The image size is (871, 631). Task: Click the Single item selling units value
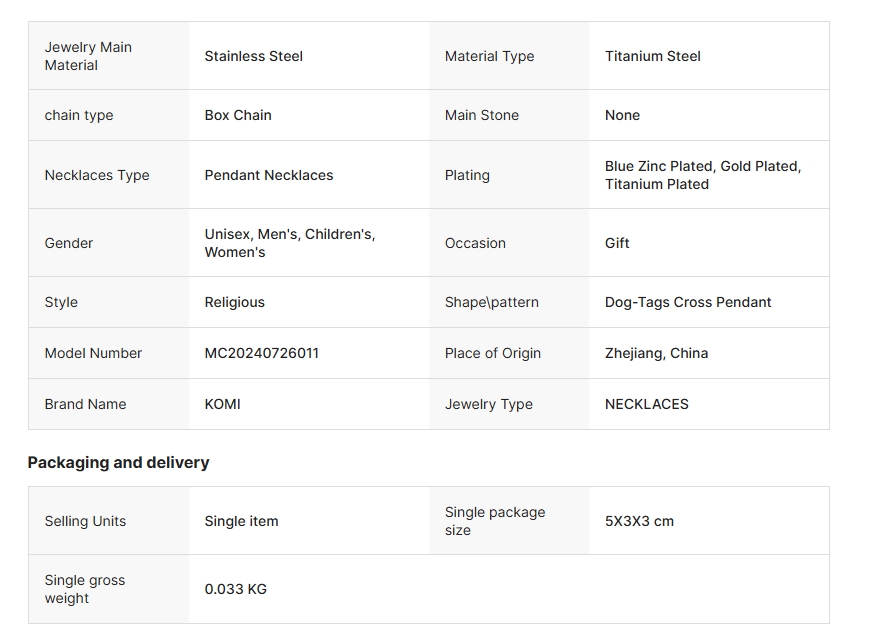242,521
